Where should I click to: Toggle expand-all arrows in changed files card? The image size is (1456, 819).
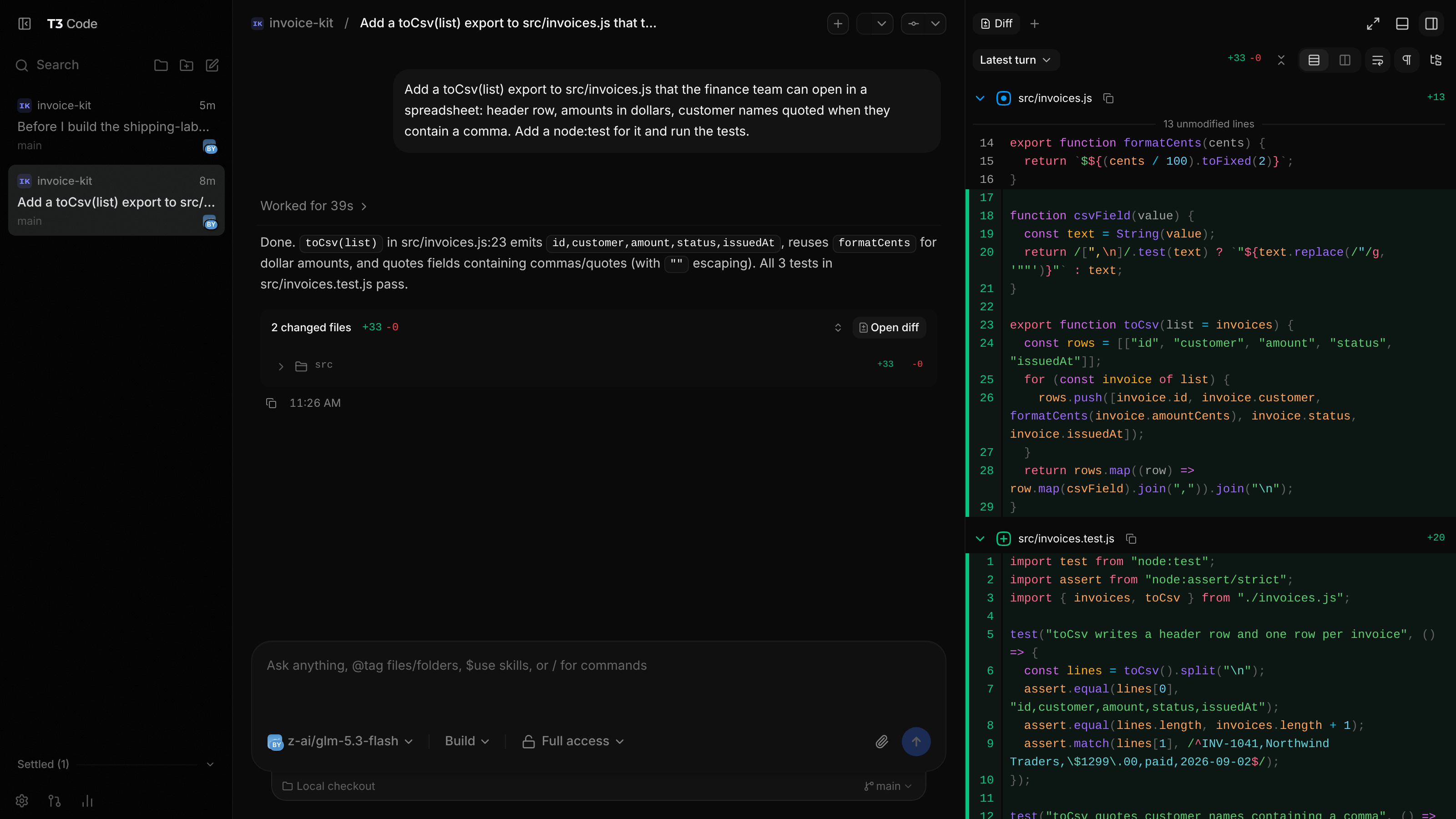point(838,327)
